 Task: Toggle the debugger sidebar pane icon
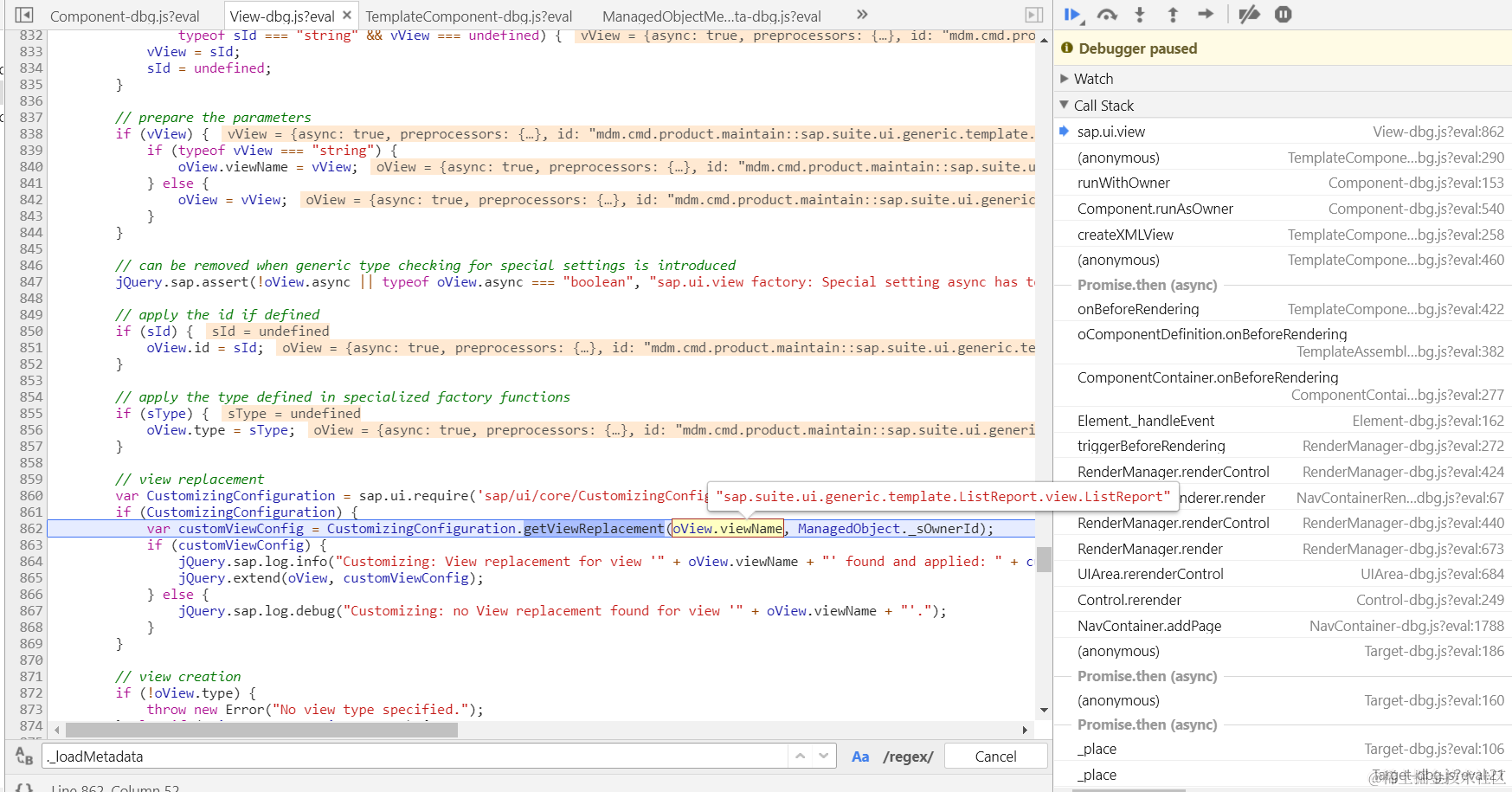point(1034,15)
